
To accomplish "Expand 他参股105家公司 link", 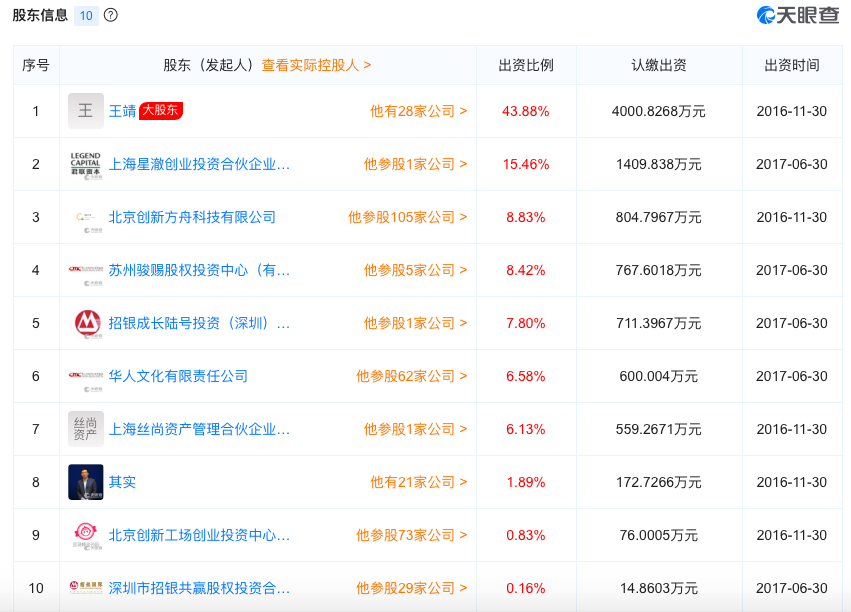I will 408,218.
